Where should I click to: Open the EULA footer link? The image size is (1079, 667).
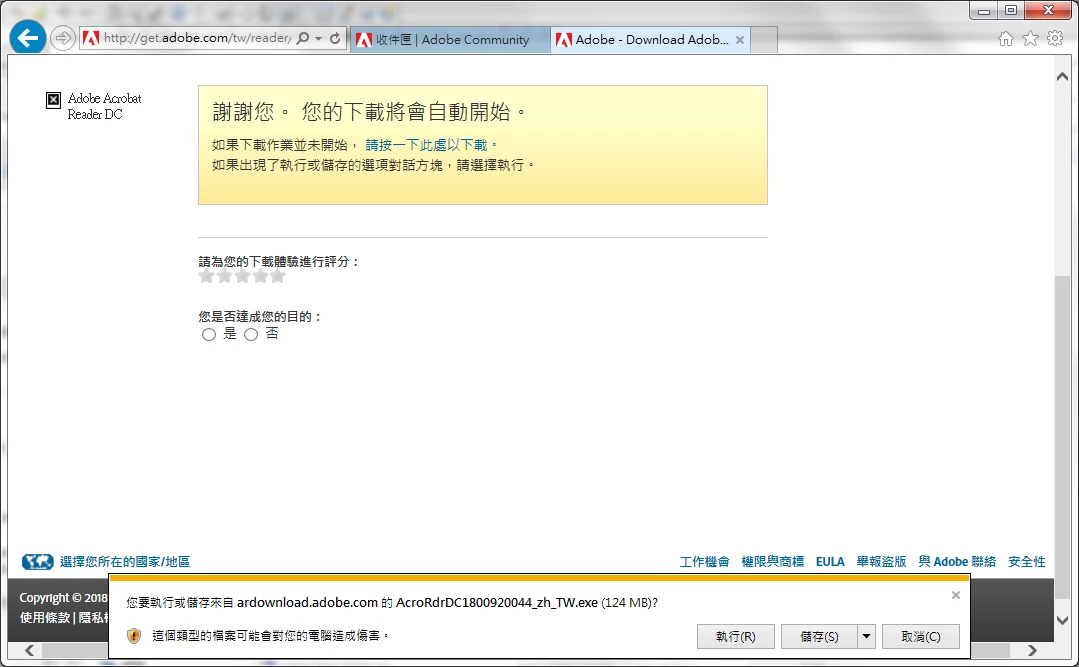click(830, 562)
